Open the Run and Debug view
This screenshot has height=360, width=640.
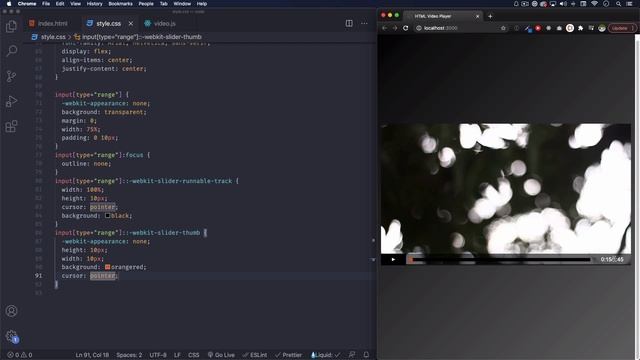tap(11, 101)
